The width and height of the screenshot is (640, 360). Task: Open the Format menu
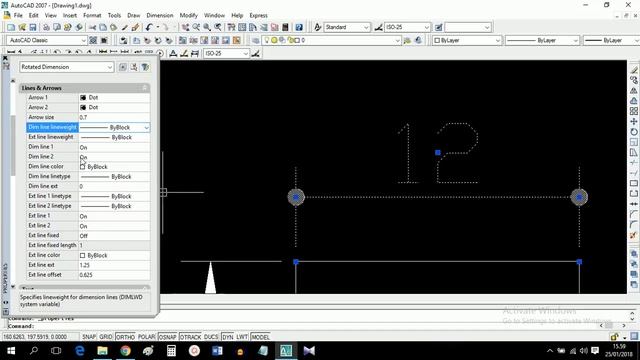click(92, 16)
